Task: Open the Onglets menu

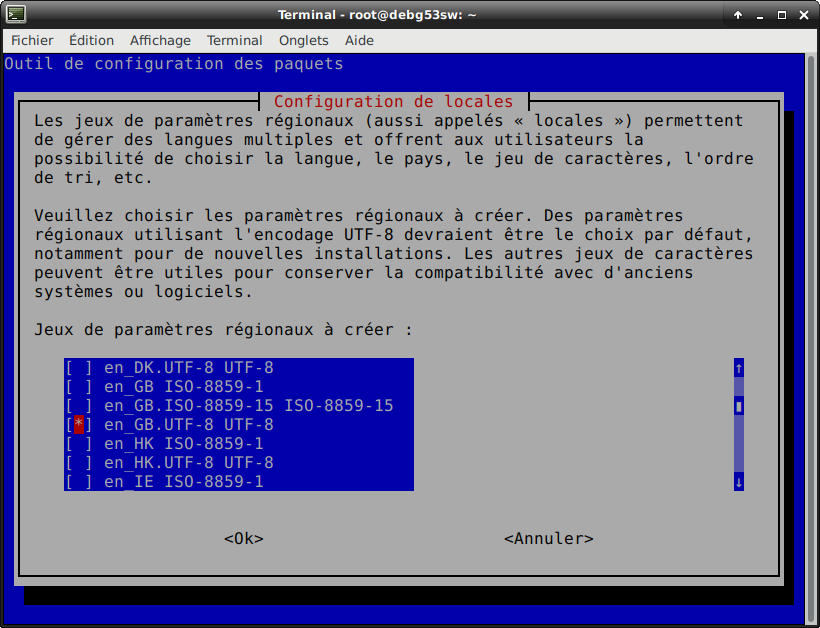Action: pyautogui.click(x=304, y=41)
